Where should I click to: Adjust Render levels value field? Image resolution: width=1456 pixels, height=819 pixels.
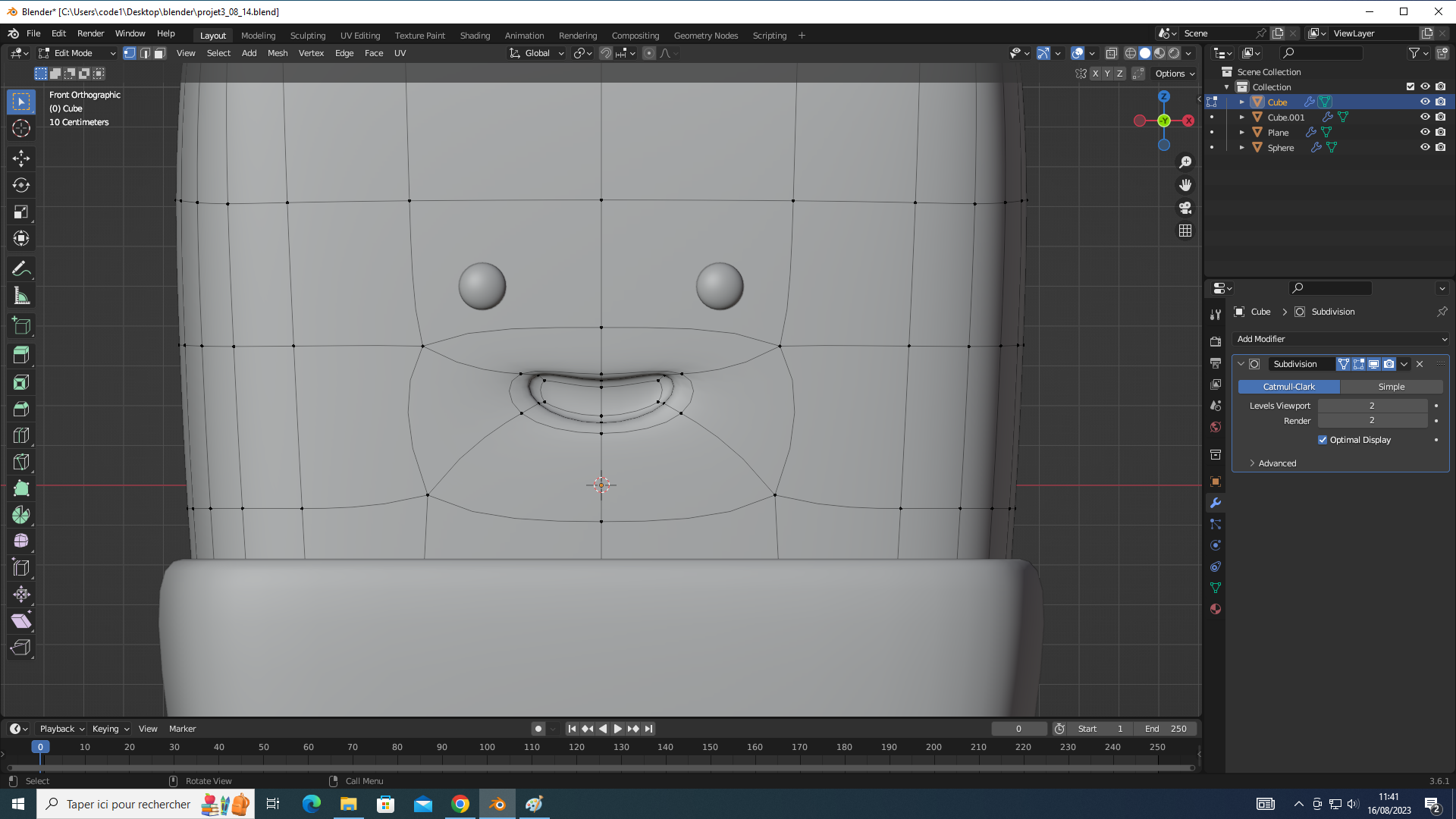pos(1373,421)
